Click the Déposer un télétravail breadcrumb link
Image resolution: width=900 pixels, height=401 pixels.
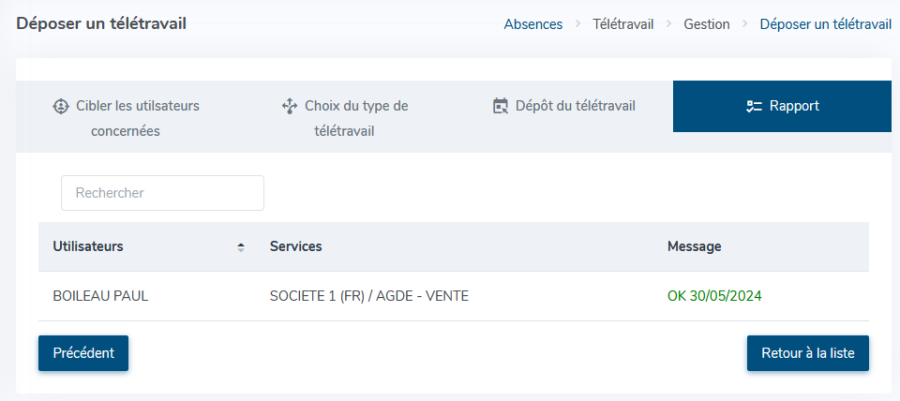(825, 25)
